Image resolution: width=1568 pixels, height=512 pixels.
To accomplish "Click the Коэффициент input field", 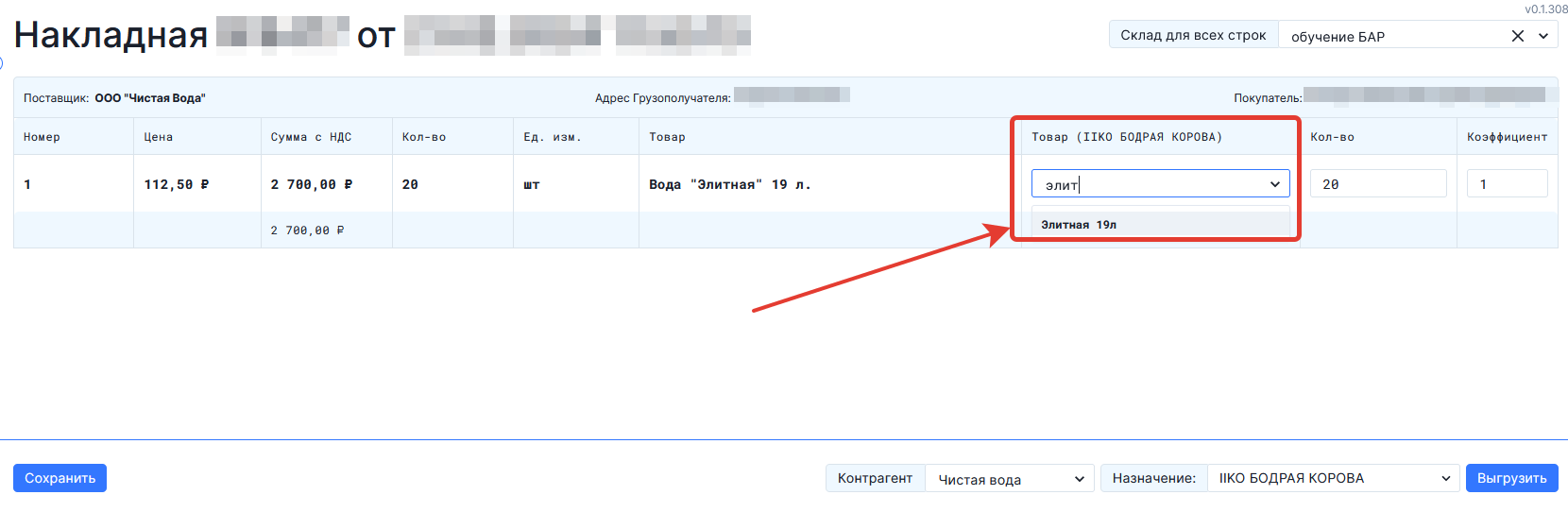I will coord(1507,184).
